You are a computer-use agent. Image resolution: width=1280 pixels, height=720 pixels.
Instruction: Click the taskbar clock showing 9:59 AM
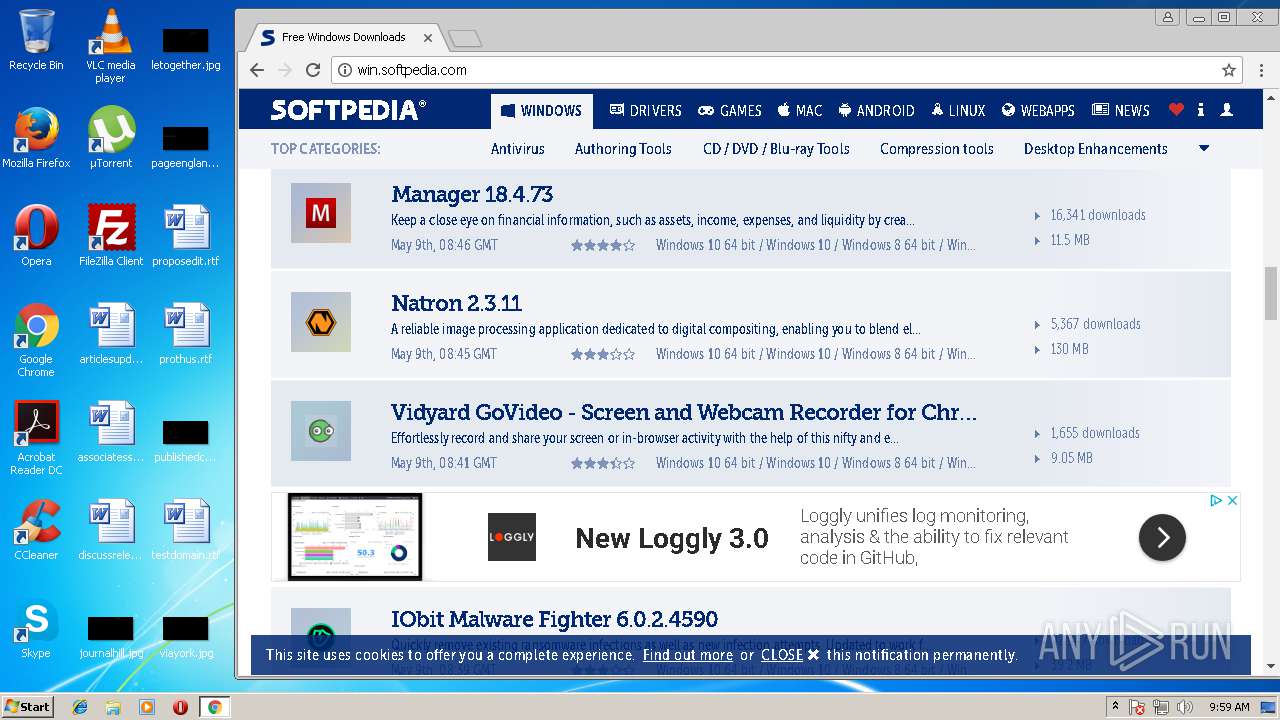[x=1229, y=707]
